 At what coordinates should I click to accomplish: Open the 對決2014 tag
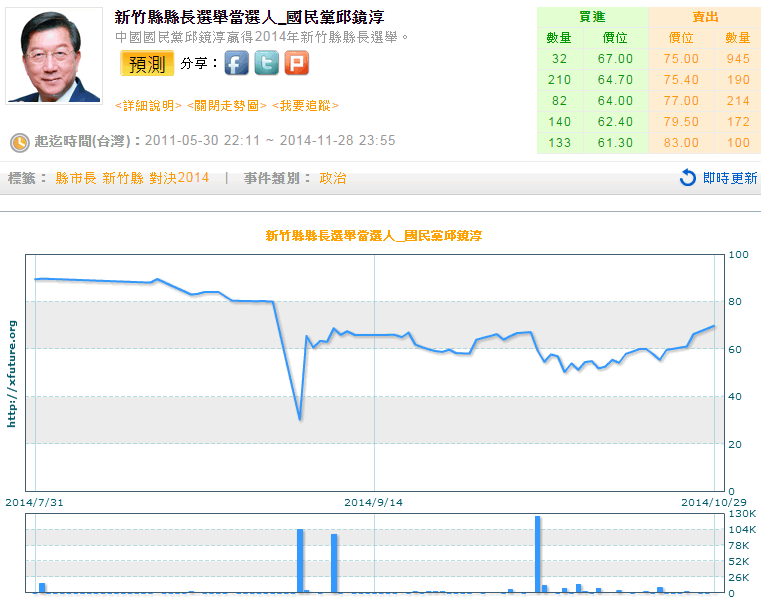[x=179, y=178]
